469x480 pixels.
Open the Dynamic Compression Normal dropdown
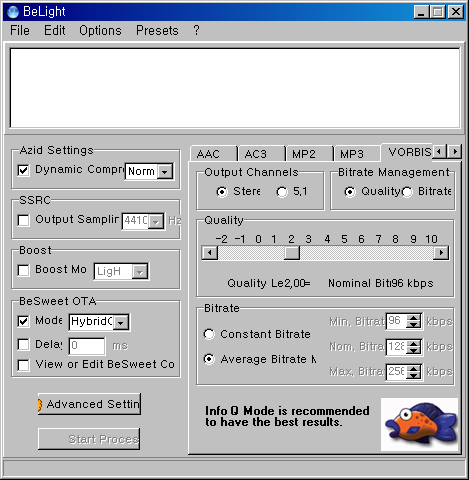165,172
